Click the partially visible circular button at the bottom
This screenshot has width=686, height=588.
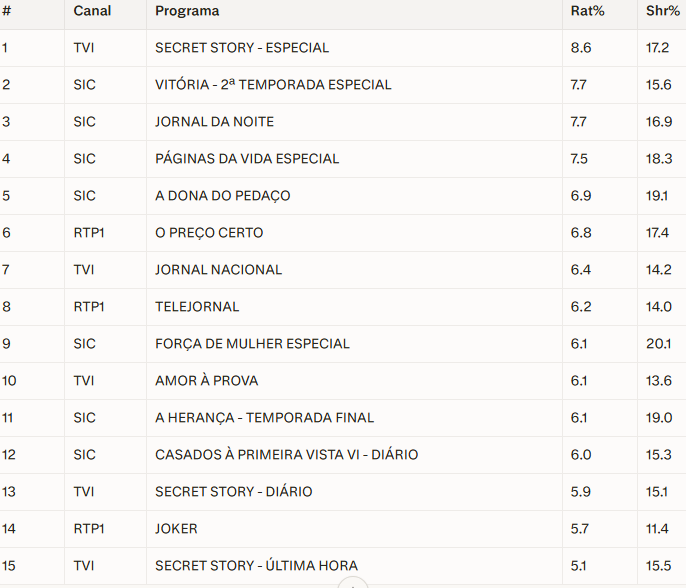353,583
